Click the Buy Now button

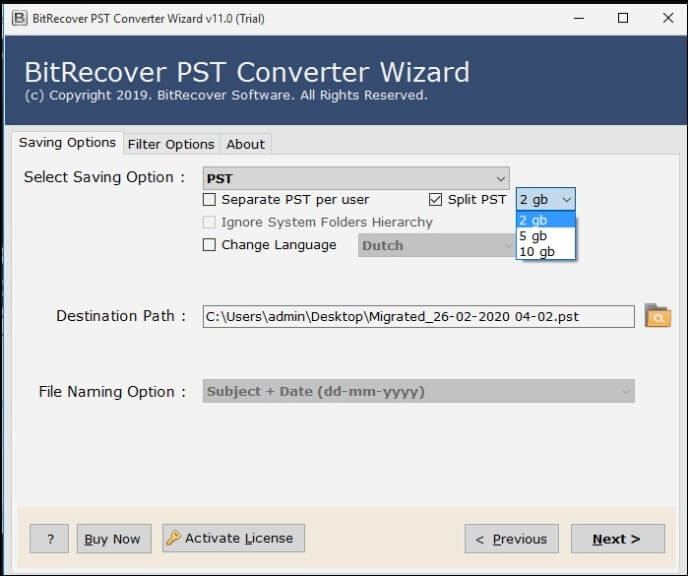114,538
